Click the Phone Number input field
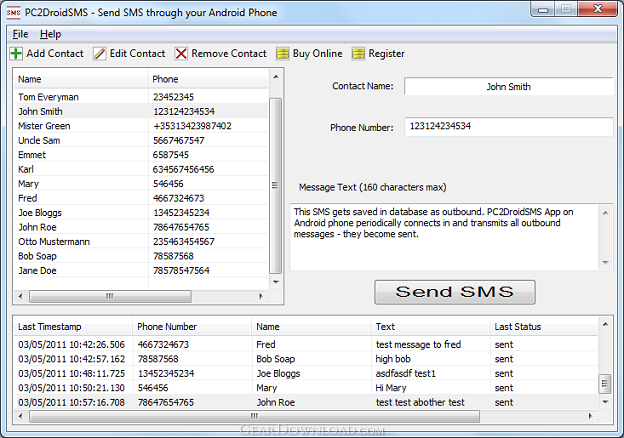624x438 pixels. coord(509,127)
